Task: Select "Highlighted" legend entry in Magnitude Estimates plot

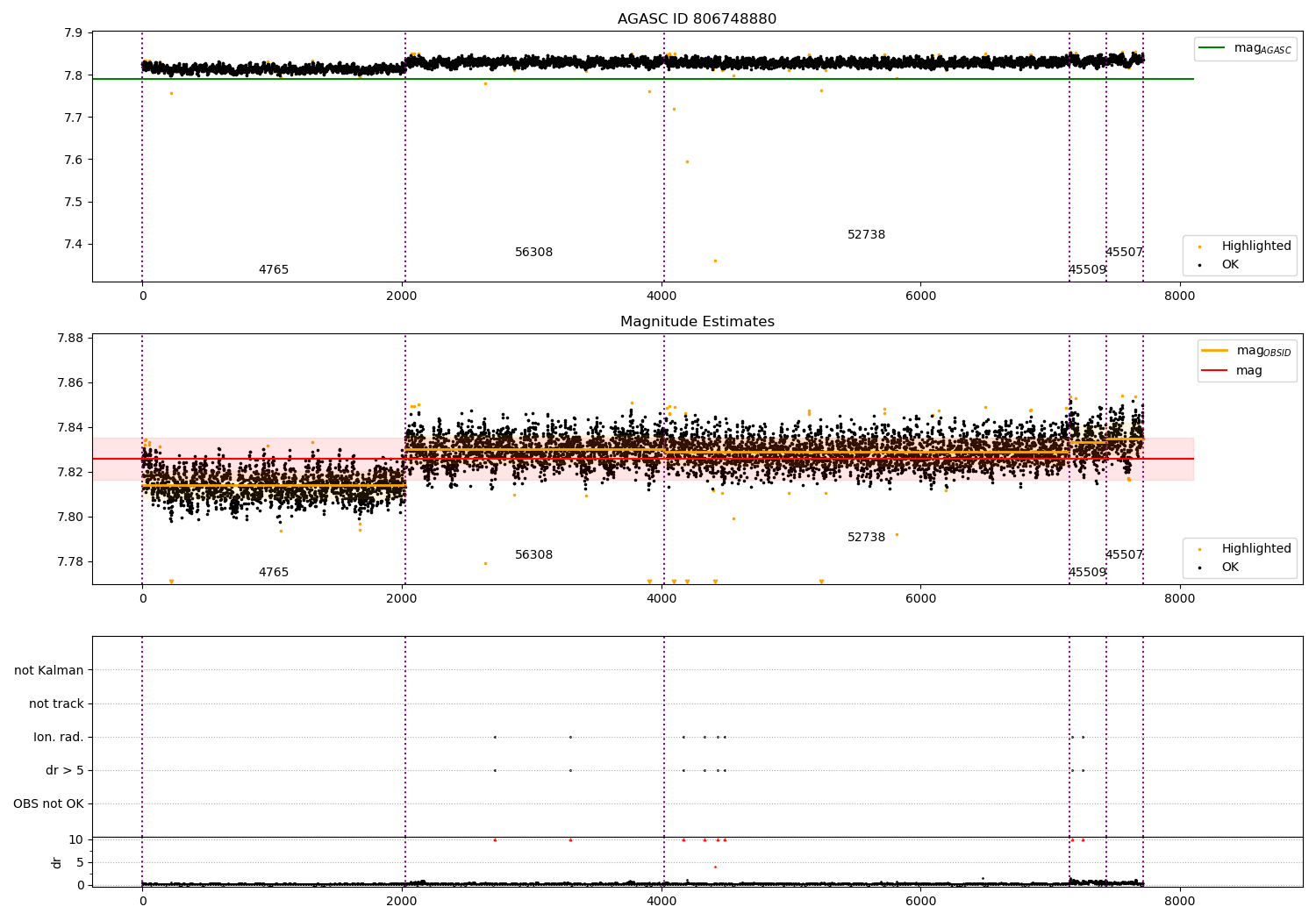Action: 1245,549
